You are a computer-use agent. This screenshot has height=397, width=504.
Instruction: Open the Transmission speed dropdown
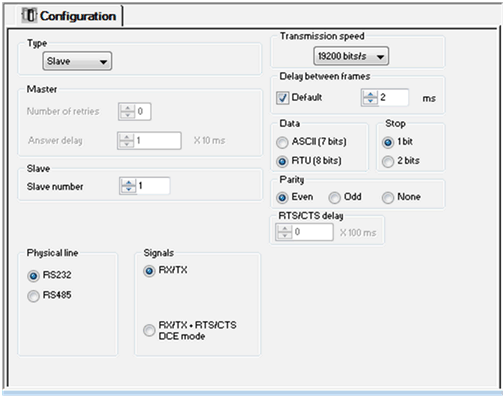351,56
